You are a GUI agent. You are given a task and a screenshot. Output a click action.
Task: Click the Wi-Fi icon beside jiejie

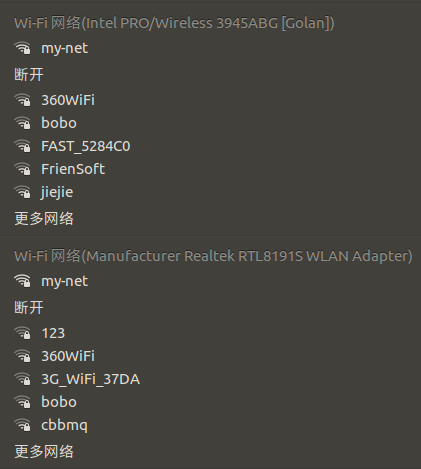[x=22, y=192]
